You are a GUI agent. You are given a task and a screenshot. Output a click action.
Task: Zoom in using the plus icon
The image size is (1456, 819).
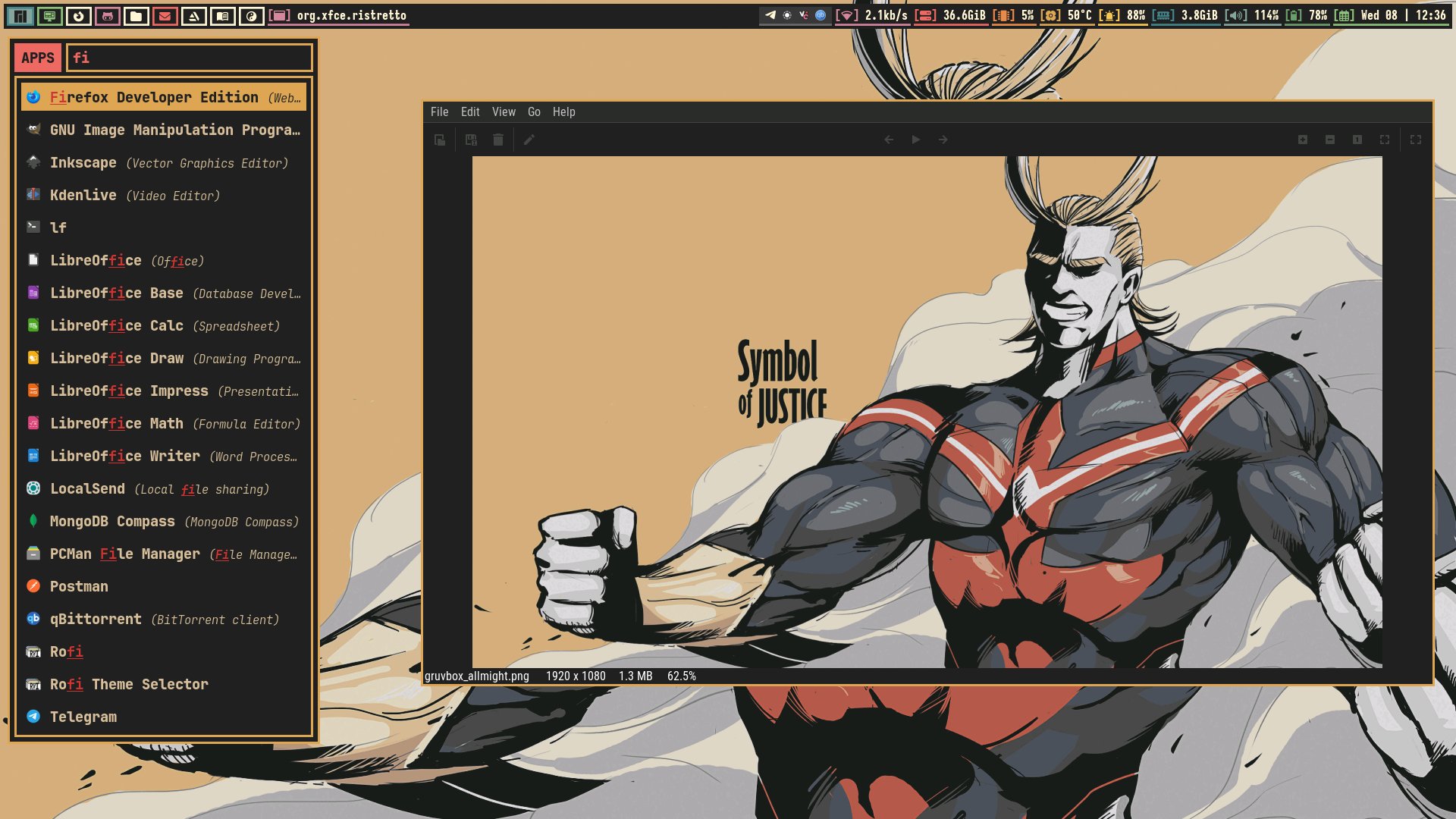tap(1303, 140)
